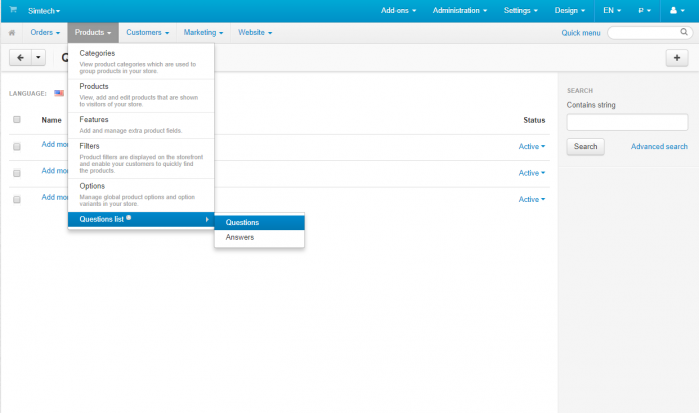Open the EN language dropdown
The height and width of the screenshot is (413, 700).
click(x=612, y=10)
